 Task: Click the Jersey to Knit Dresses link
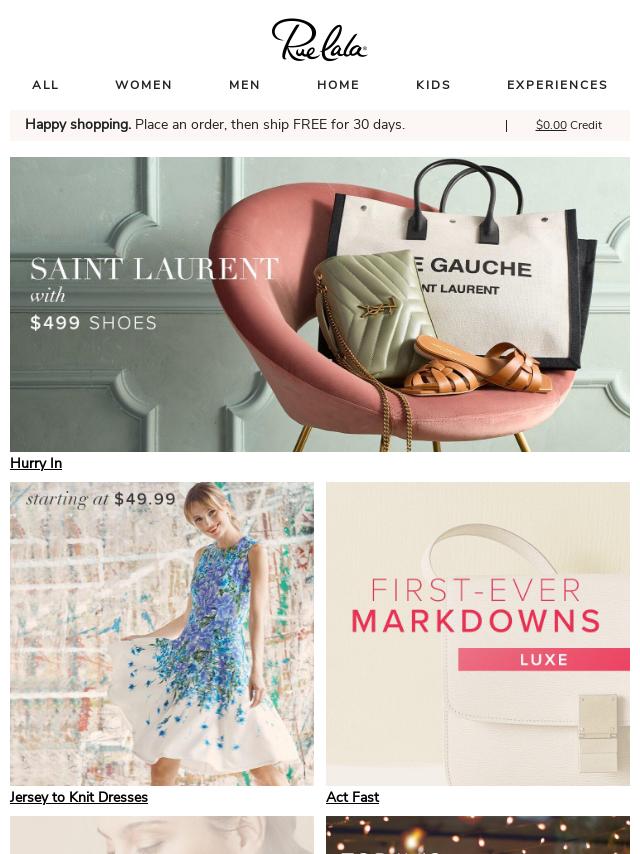point(79,797)
